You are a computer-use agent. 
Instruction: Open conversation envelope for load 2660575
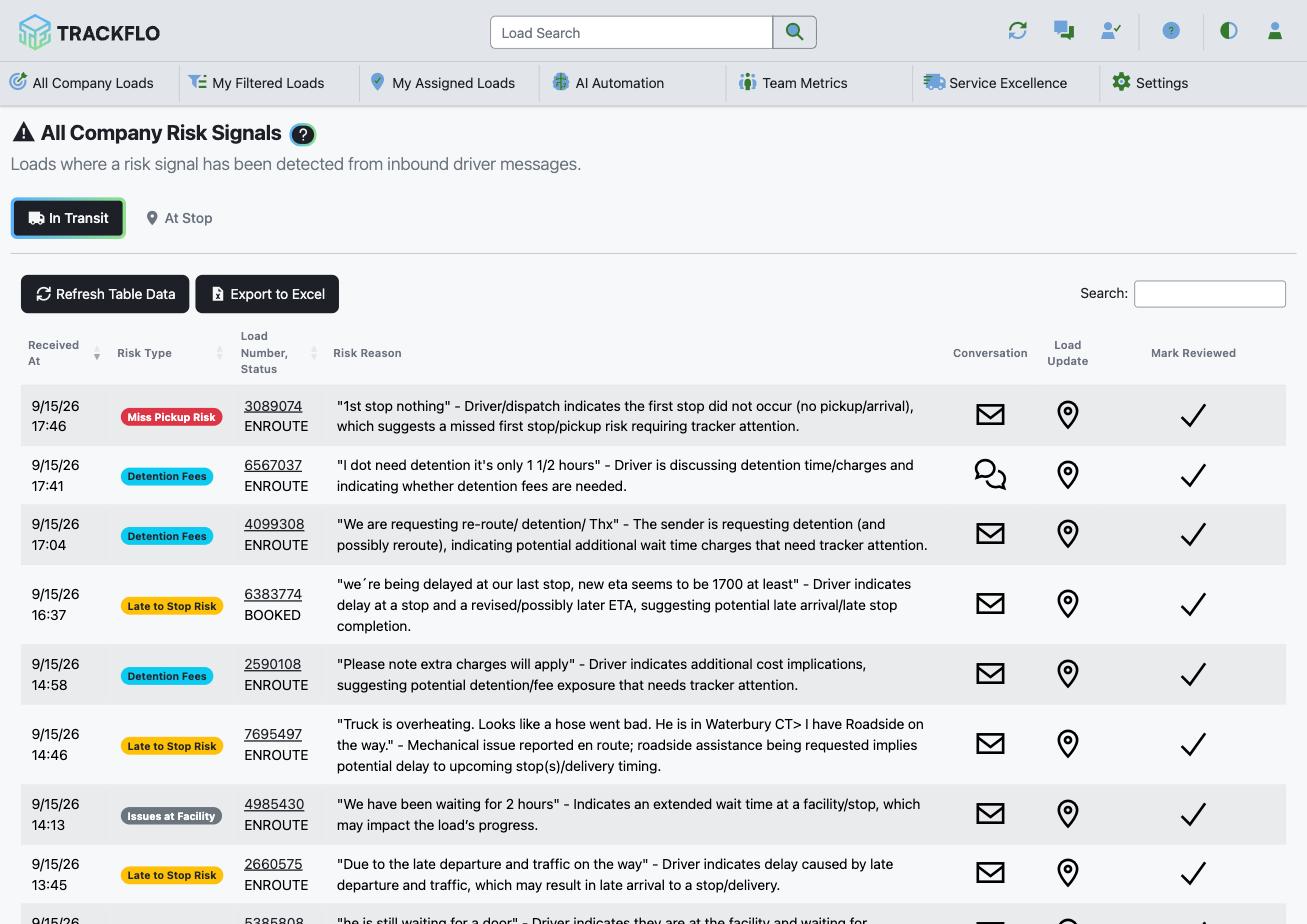(x=990, y=873)
